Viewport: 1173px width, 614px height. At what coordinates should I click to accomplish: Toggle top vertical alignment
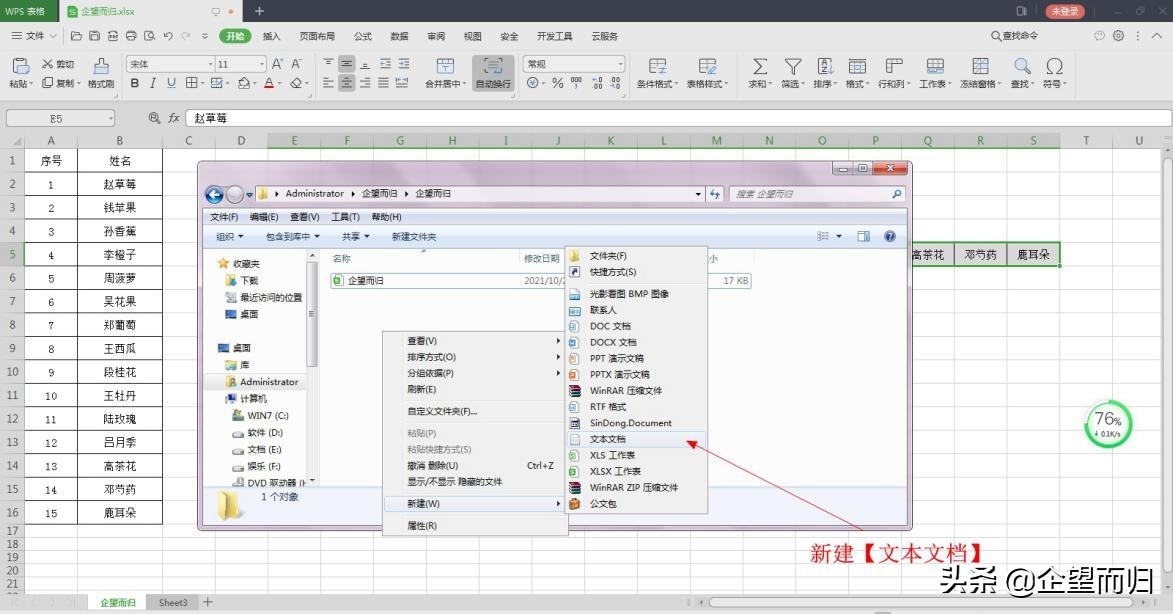point(328,64)
